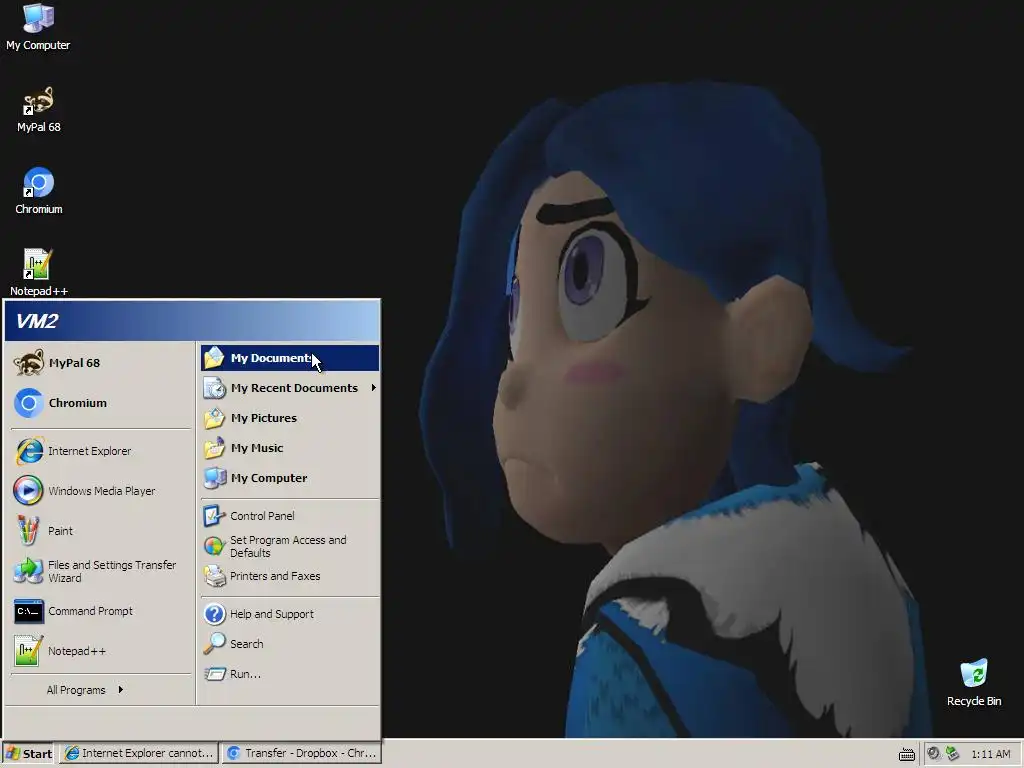Click the 1:11 AM taskbar clock
The image size is (1024, 768).
click(x=991, y=754)
